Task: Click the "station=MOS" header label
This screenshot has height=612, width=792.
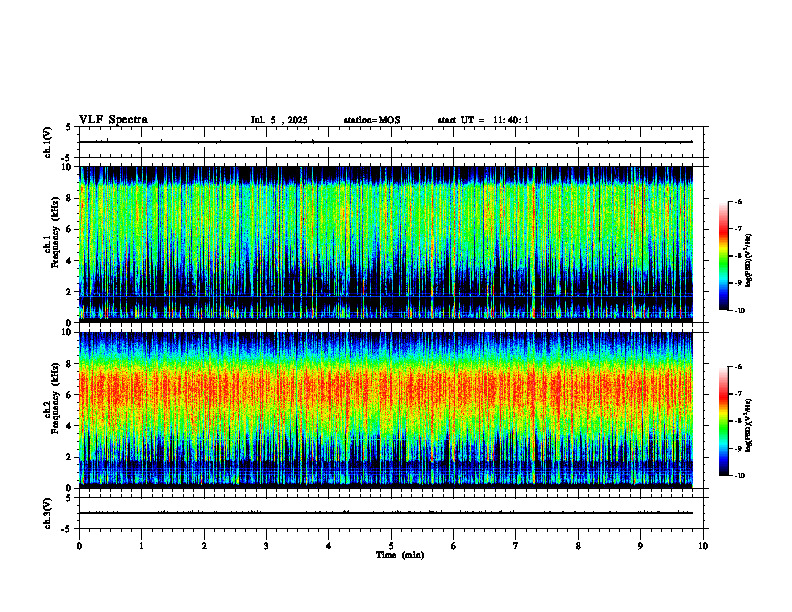Action: (x=372, y=120)
